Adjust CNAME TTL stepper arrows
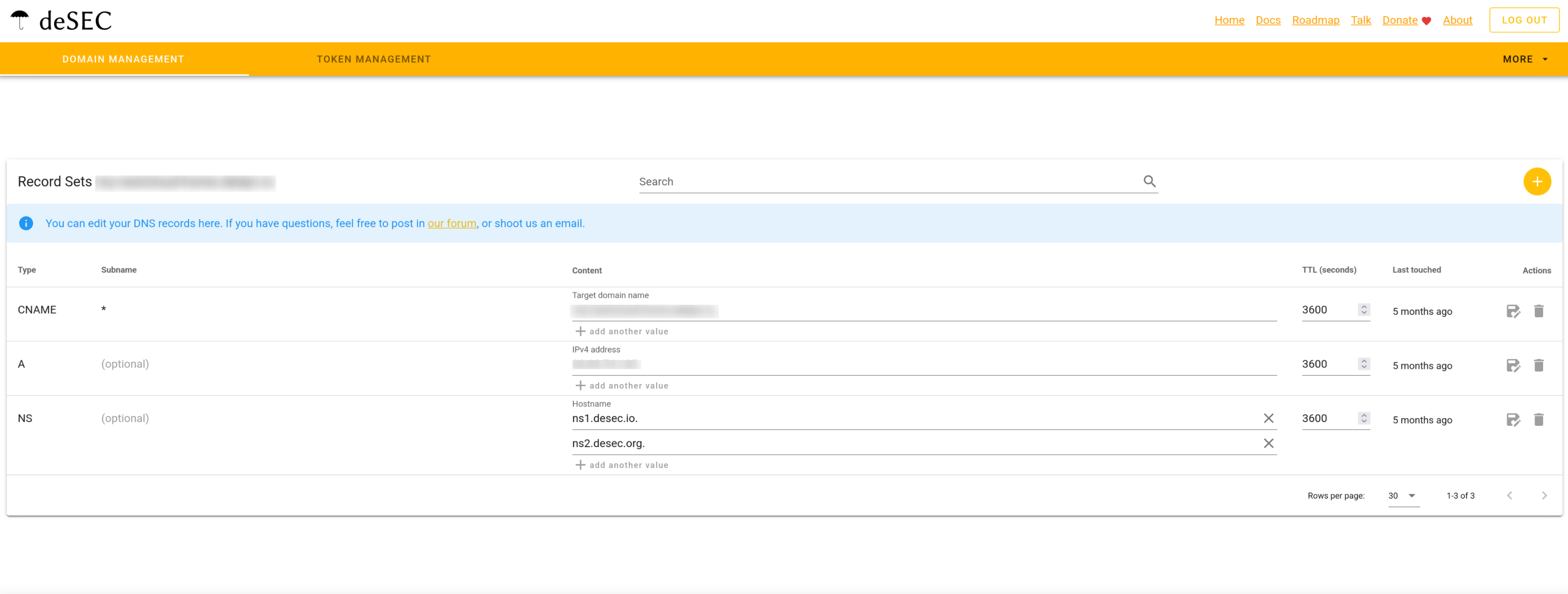This screenshot has height=594, width=1568. (x=1363, y=310)
